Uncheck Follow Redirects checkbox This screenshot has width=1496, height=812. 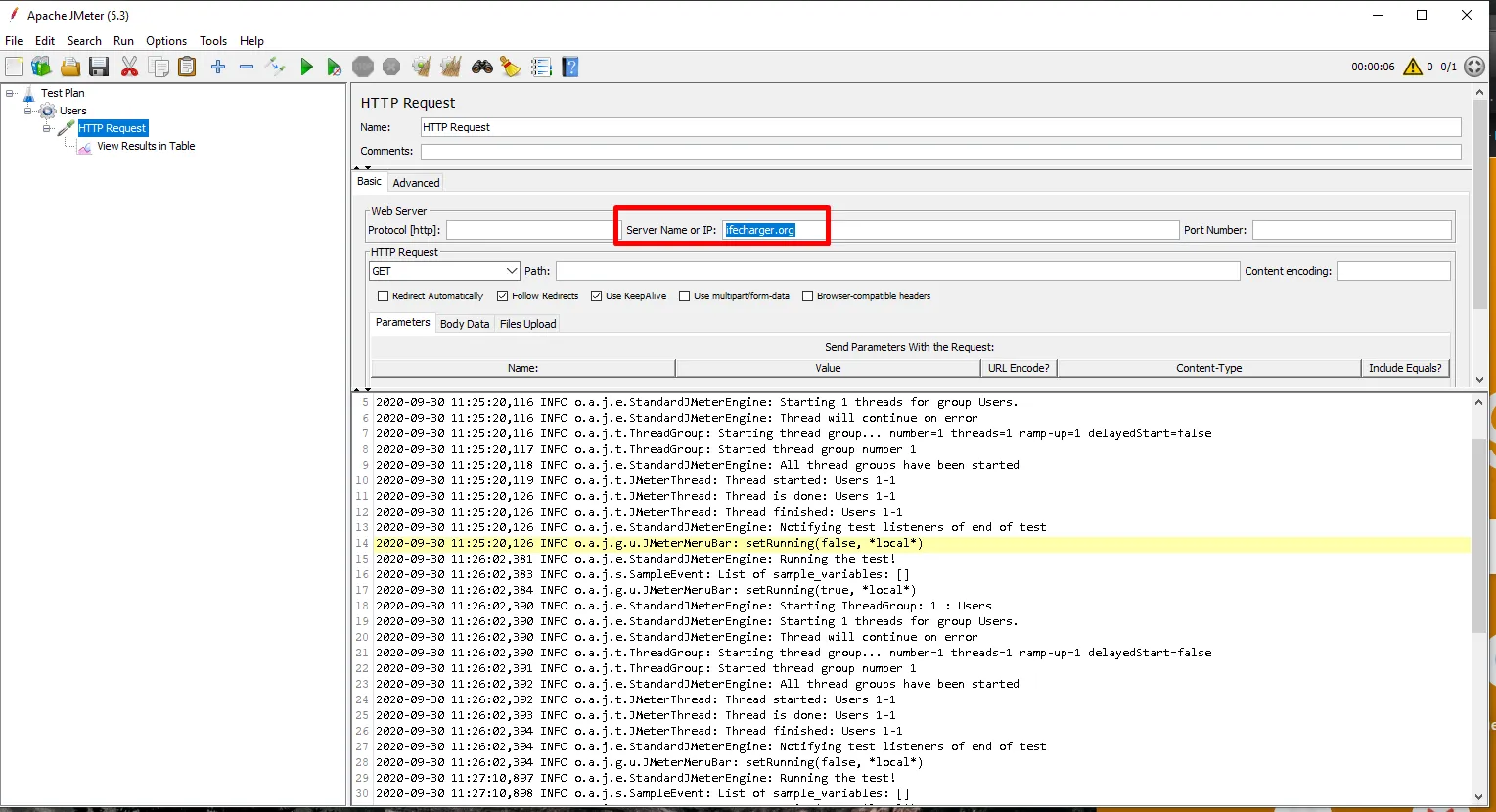coord(502,296)
